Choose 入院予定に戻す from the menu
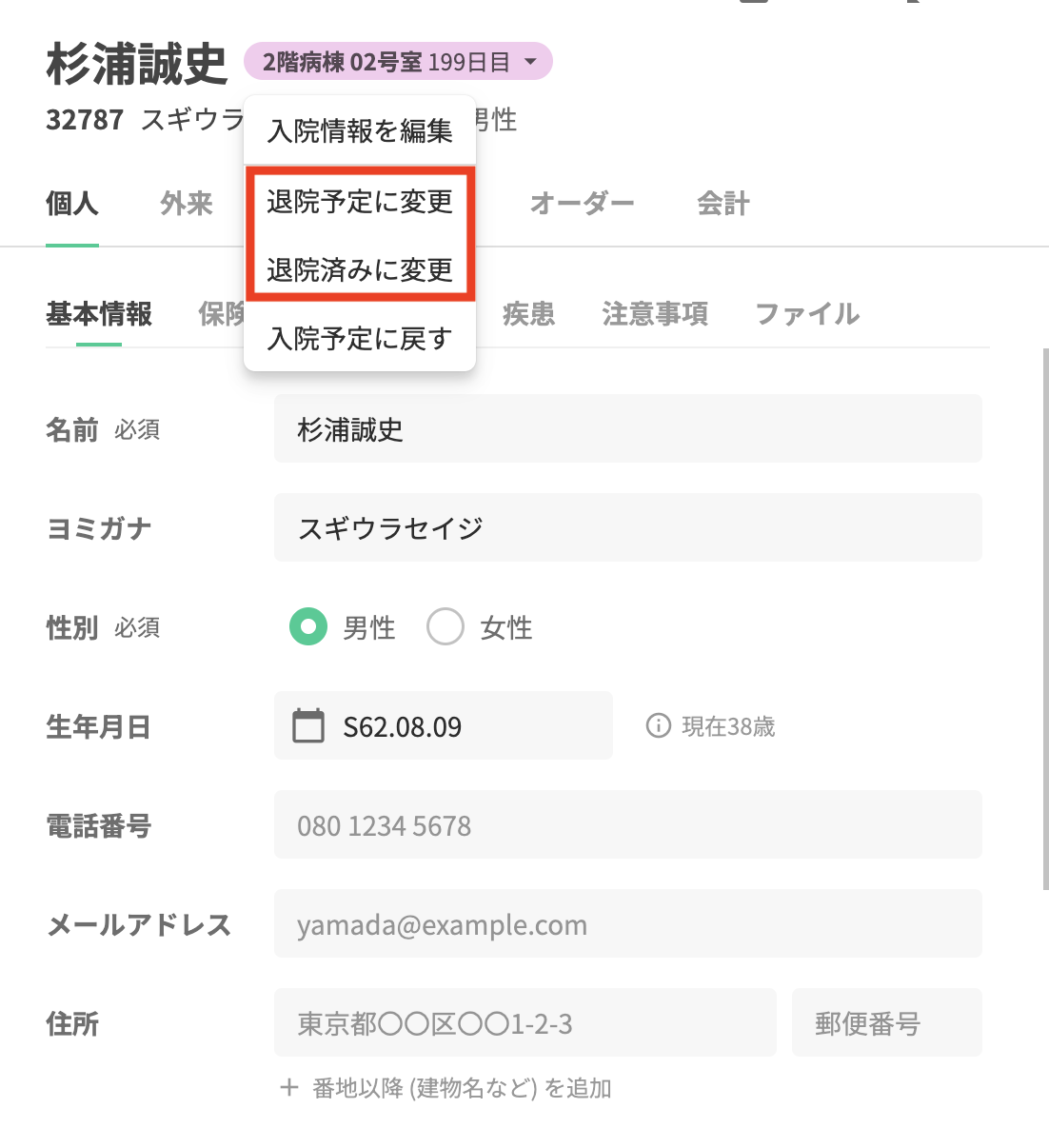The height and width of the screenshot is (1148, 1049). tap(360, 338)
